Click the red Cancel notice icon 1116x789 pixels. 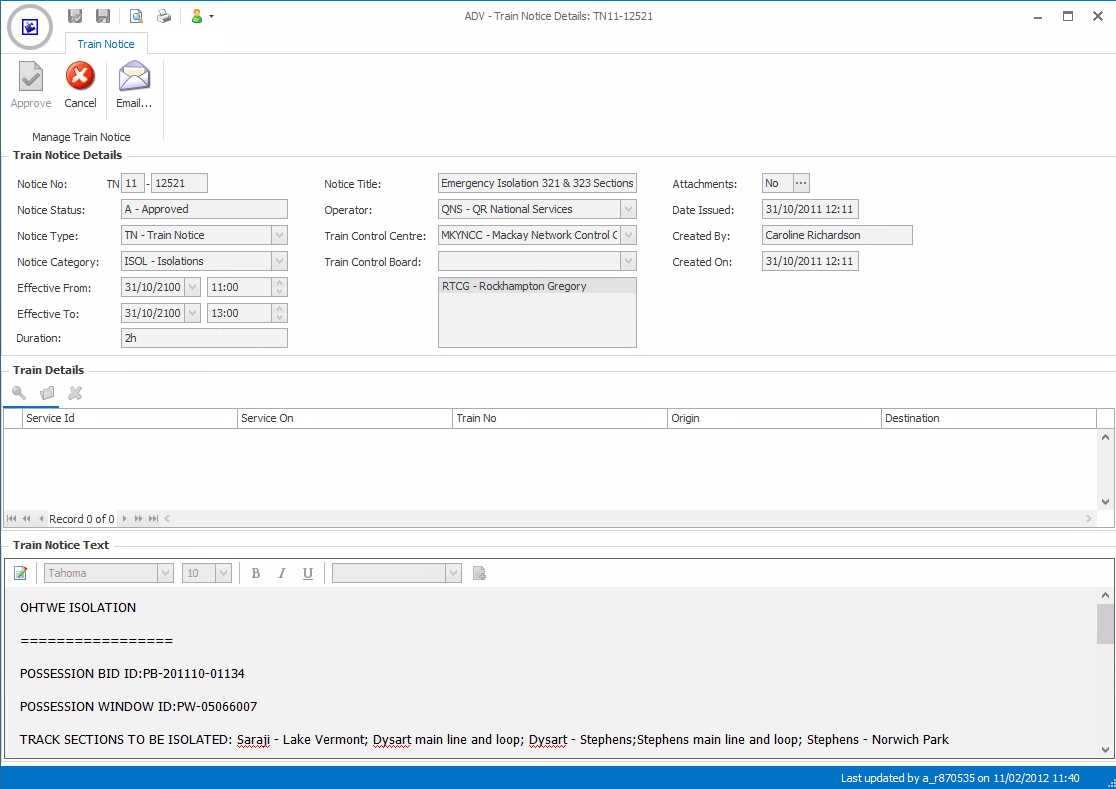80,78
